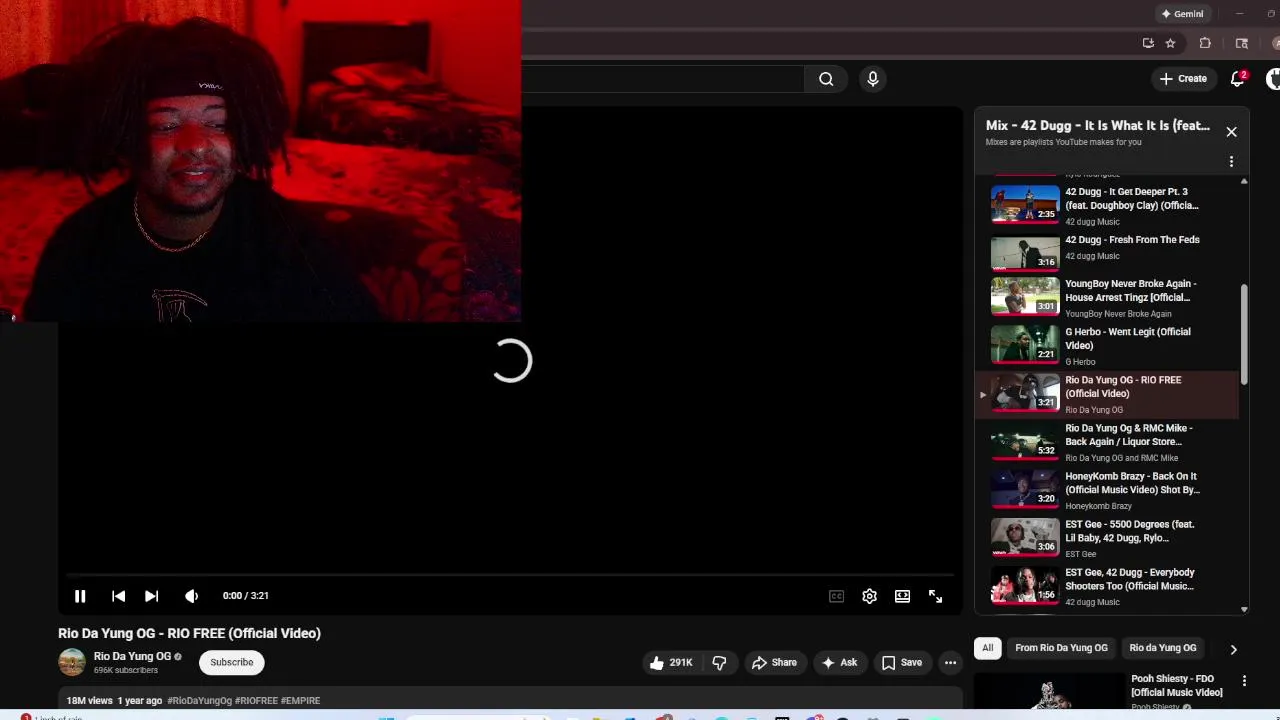Play EST Gee Everybody Shooters Too
Image resolution: width=1280 pixels, height=720 pixels.
(x=1106, y=586)
